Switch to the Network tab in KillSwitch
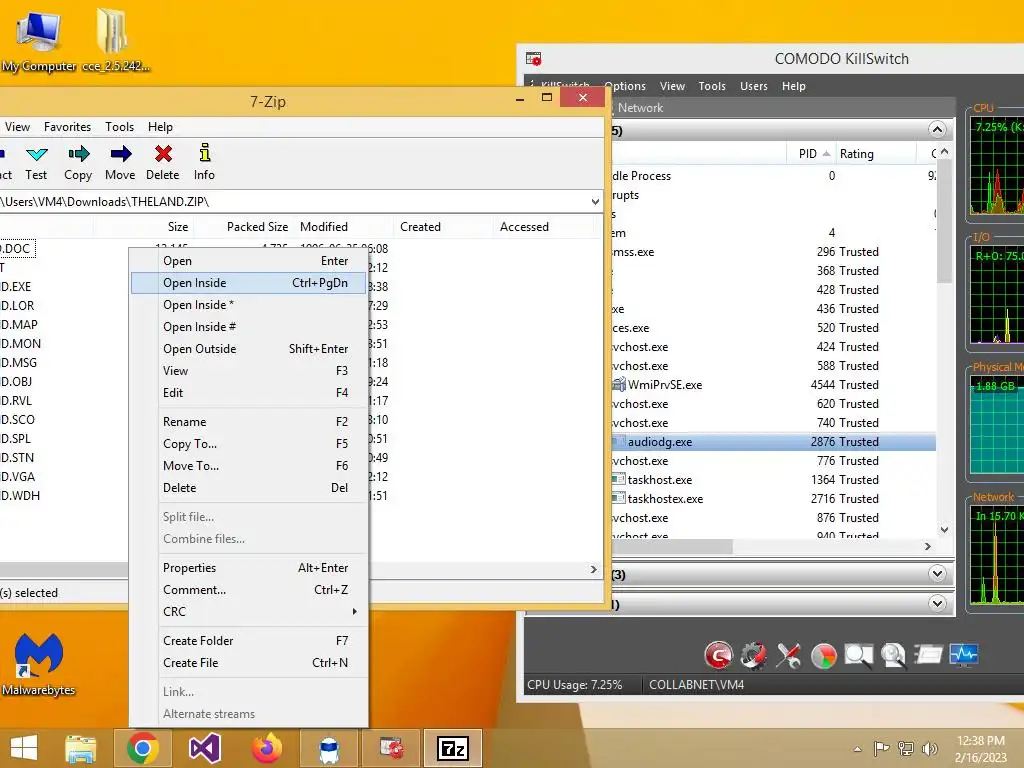 pos(640,108)
